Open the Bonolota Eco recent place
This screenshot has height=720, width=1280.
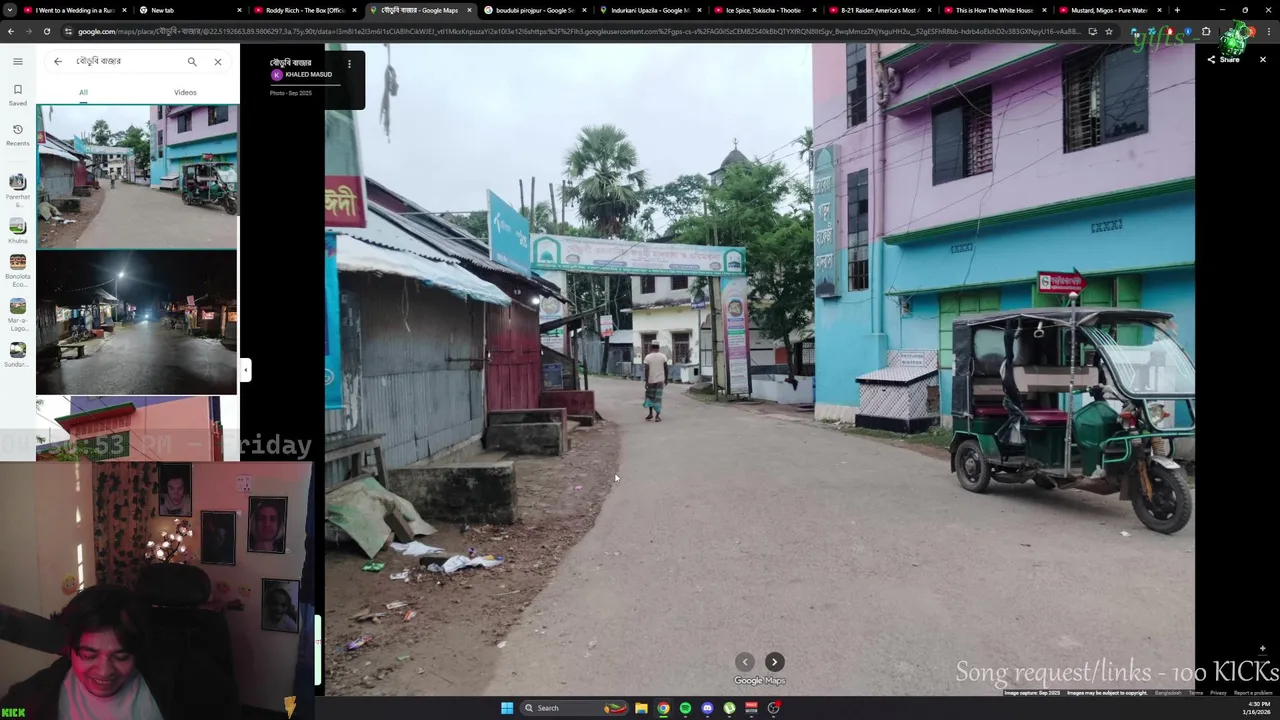[x=17, y=271]
